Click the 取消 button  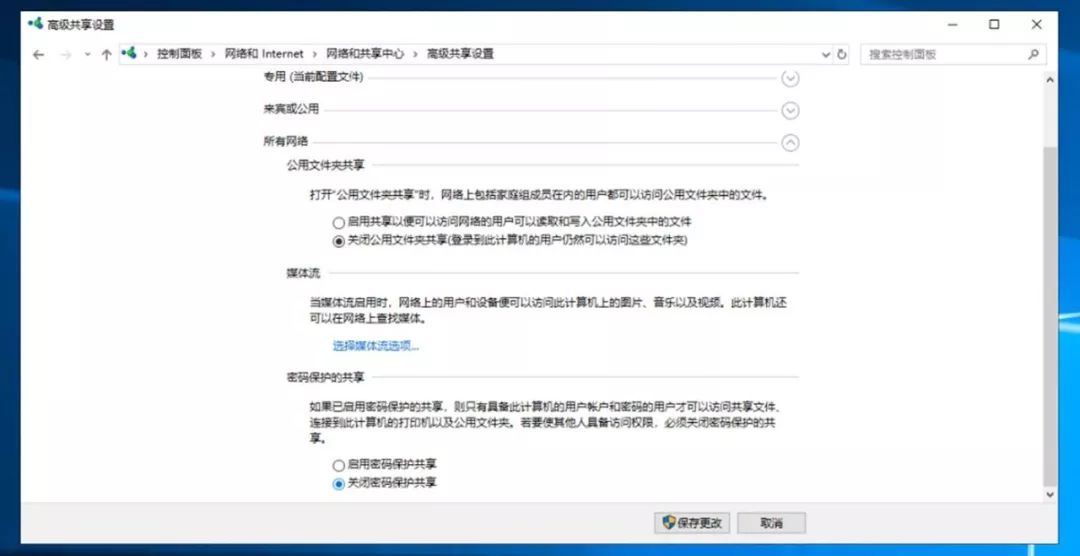point(771,523)
